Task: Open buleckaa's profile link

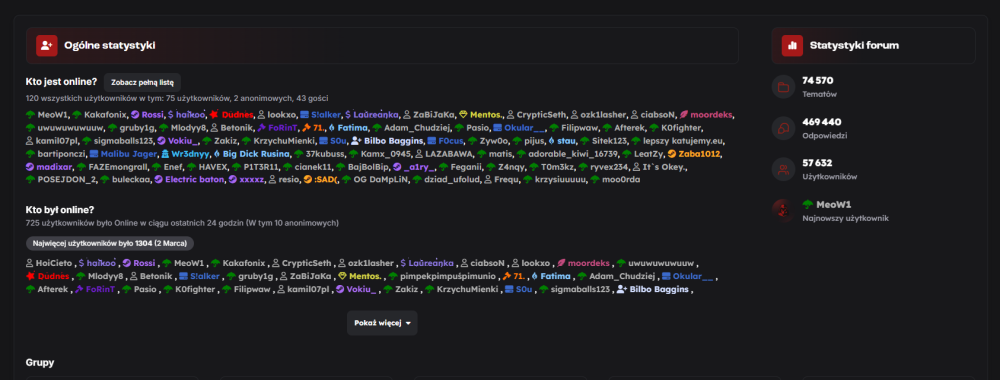Action: click(132, 180)
